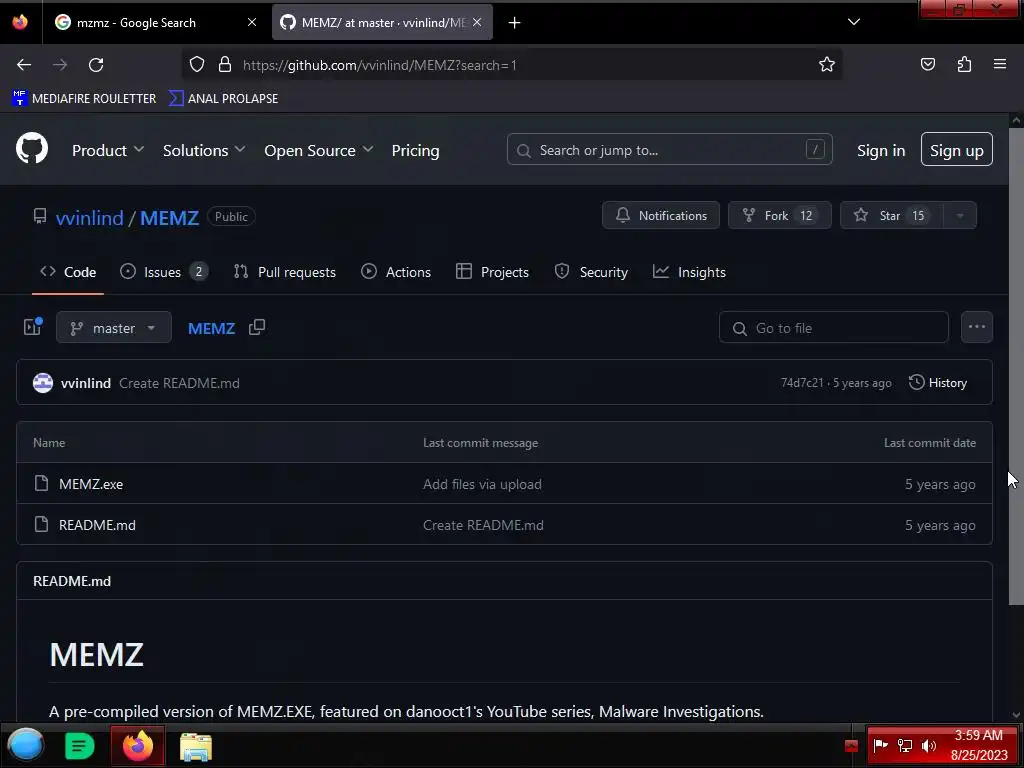Open the MEMZ.exe file
1024x768 pixels.
point(91,484)
